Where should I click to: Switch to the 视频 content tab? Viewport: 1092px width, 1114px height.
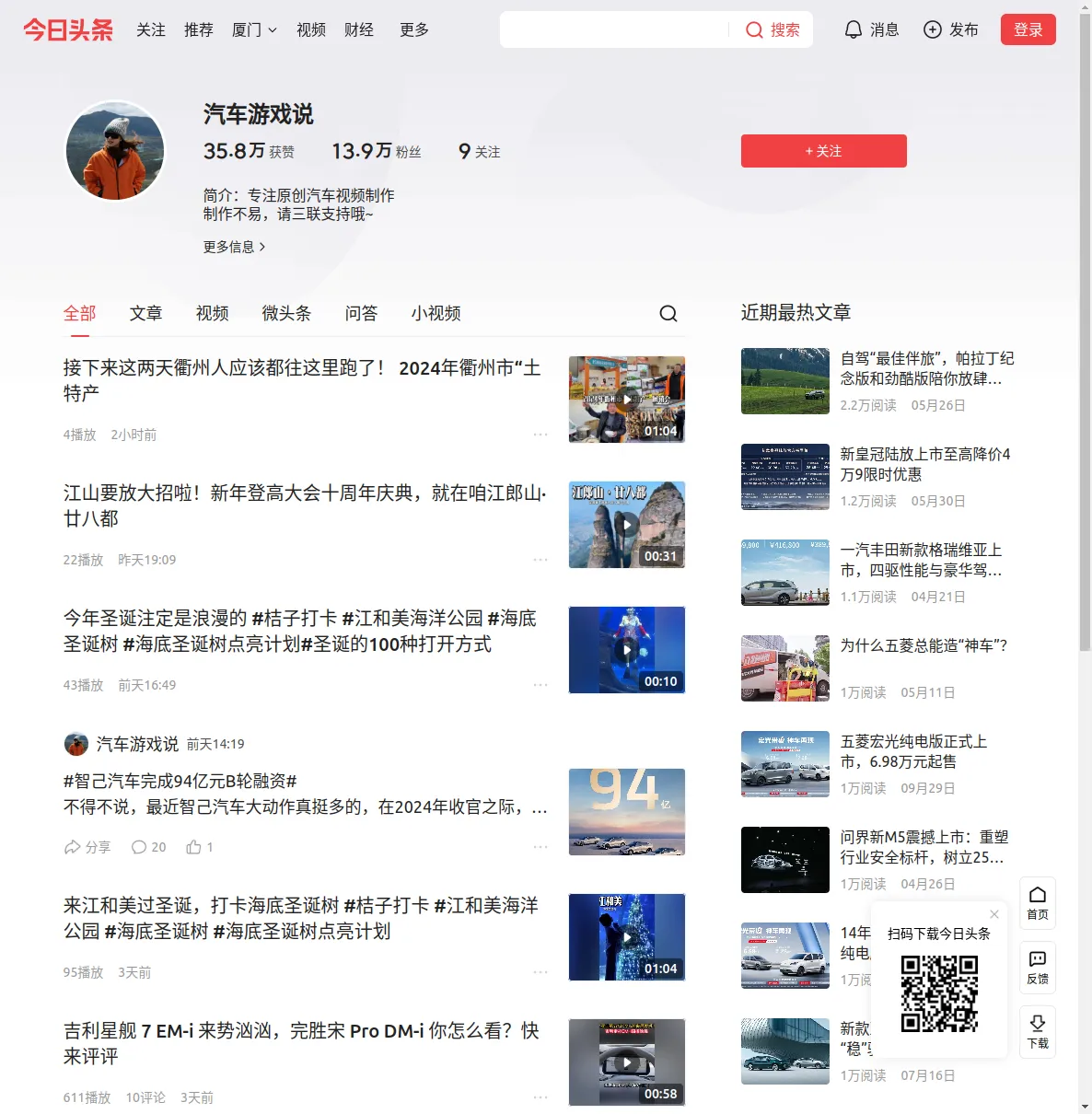pos(213,314)
